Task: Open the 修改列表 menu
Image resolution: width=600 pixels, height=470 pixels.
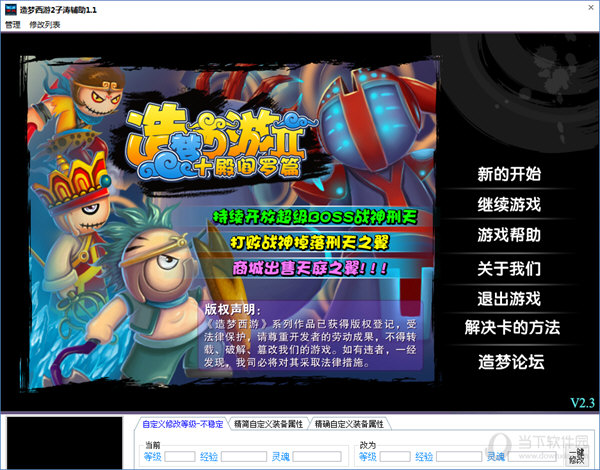Action: click(x=45, y=25)
